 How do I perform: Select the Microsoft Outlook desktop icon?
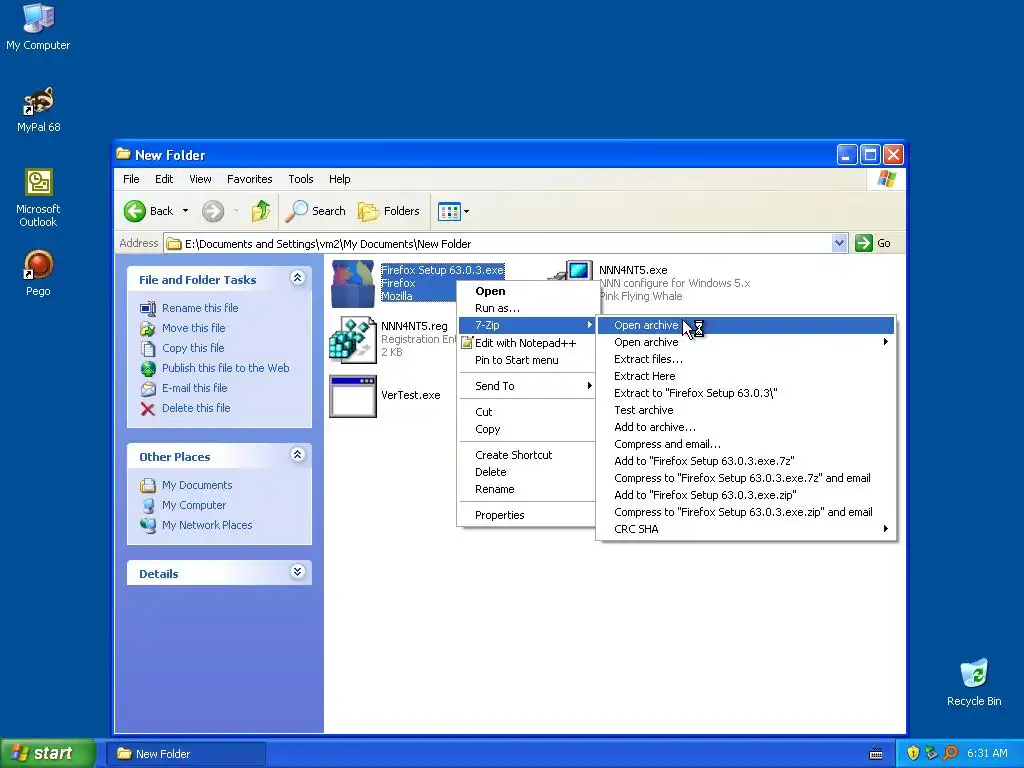click(38, 198)
